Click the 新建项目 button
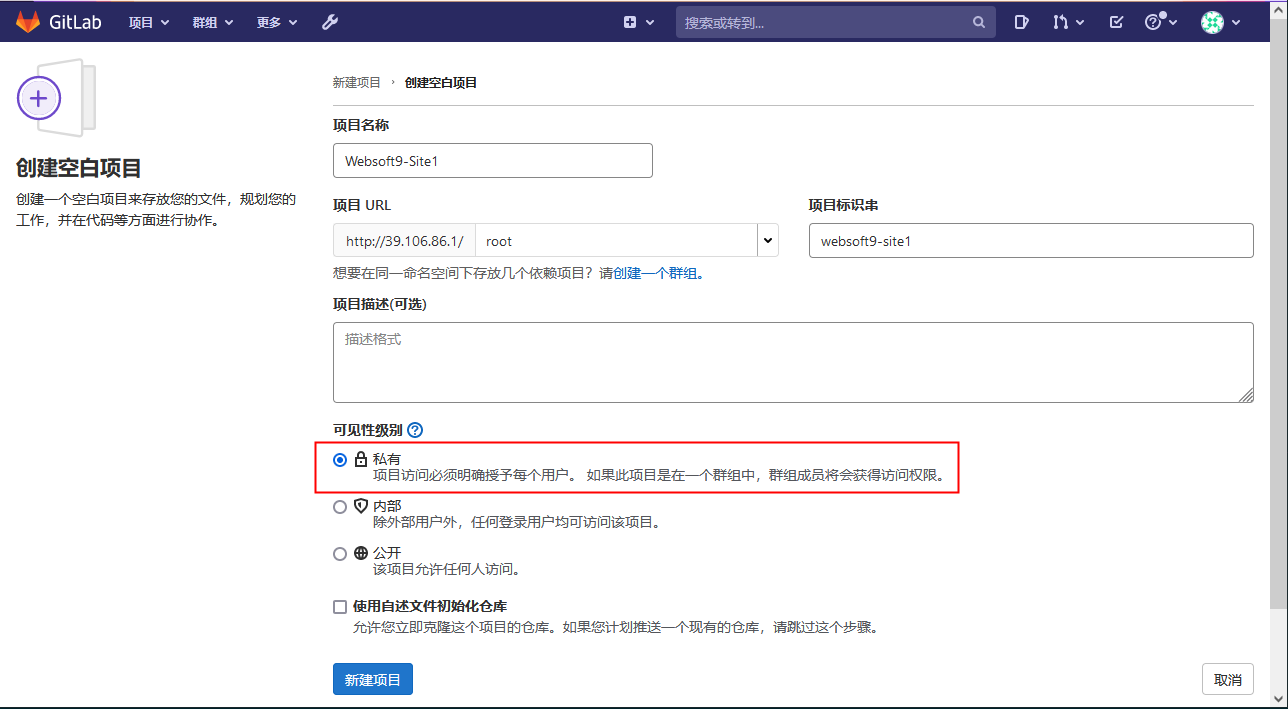This screenshot has height=709, width=1288. click(372, 680)
